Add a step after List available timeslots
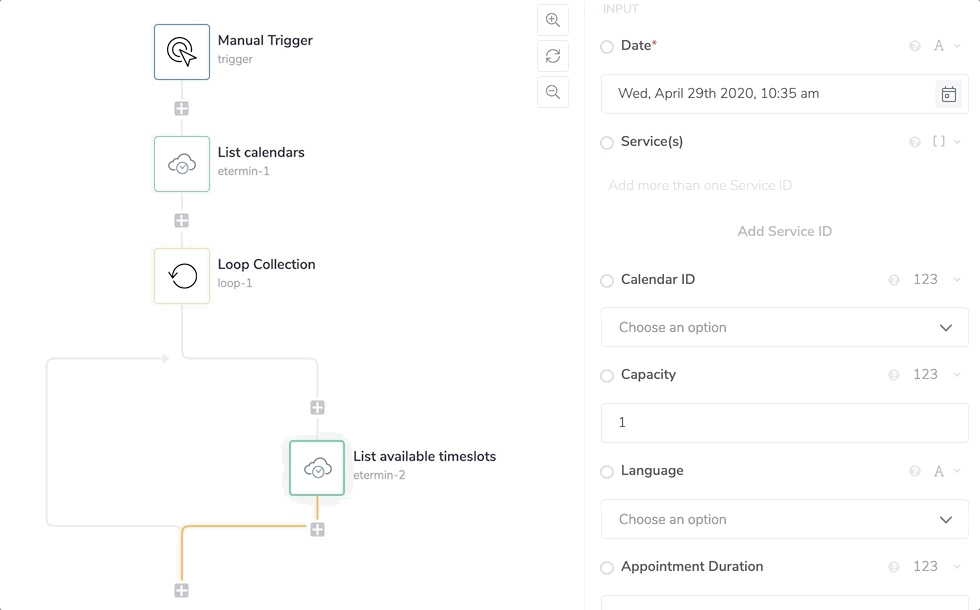Image resolution: width=980 pixels, height=610 pixels. tap(317, 529)
